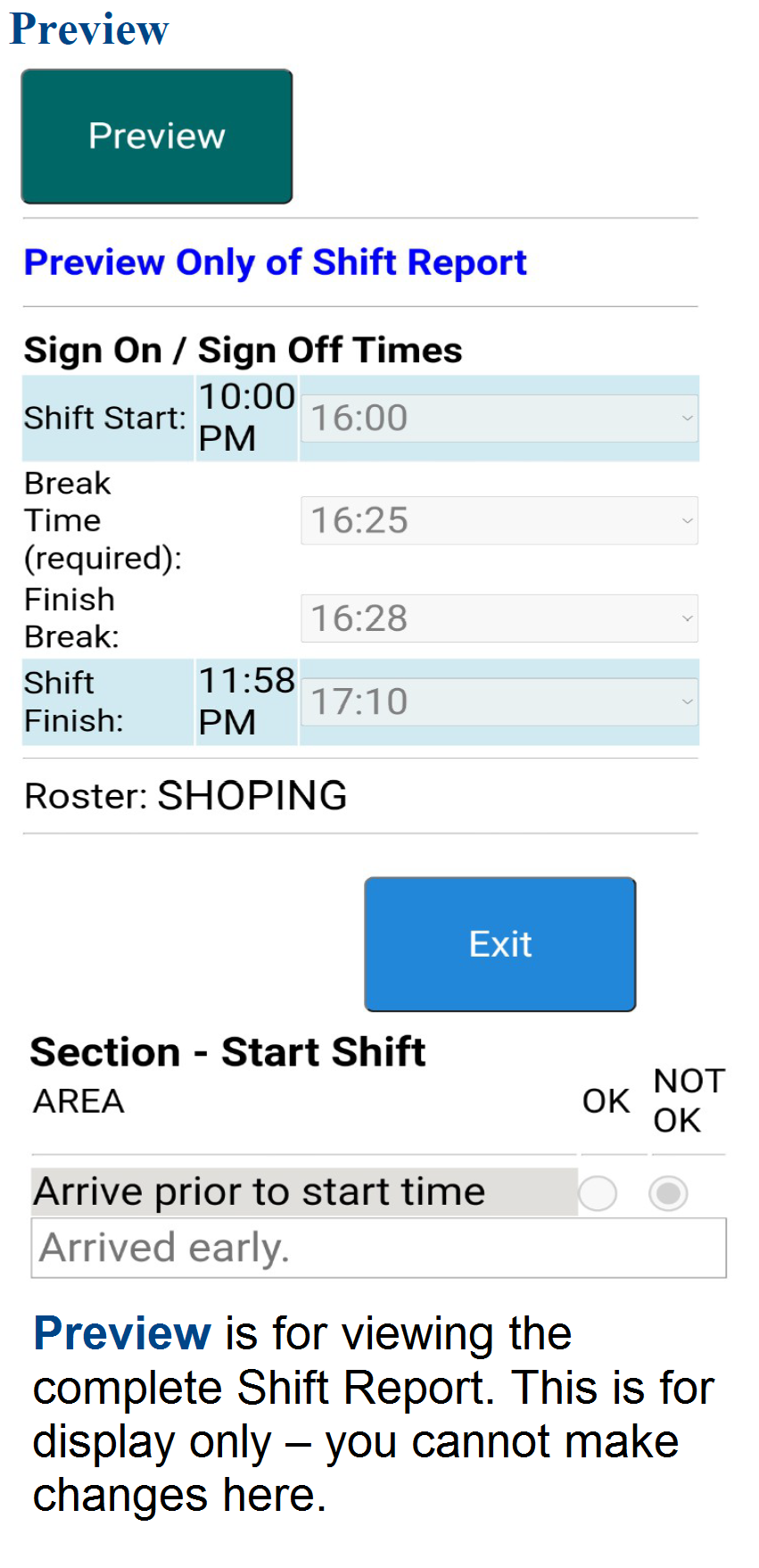
Task: Click 'Sign On / Sign Off Times' heading
Action: point(243,351)
